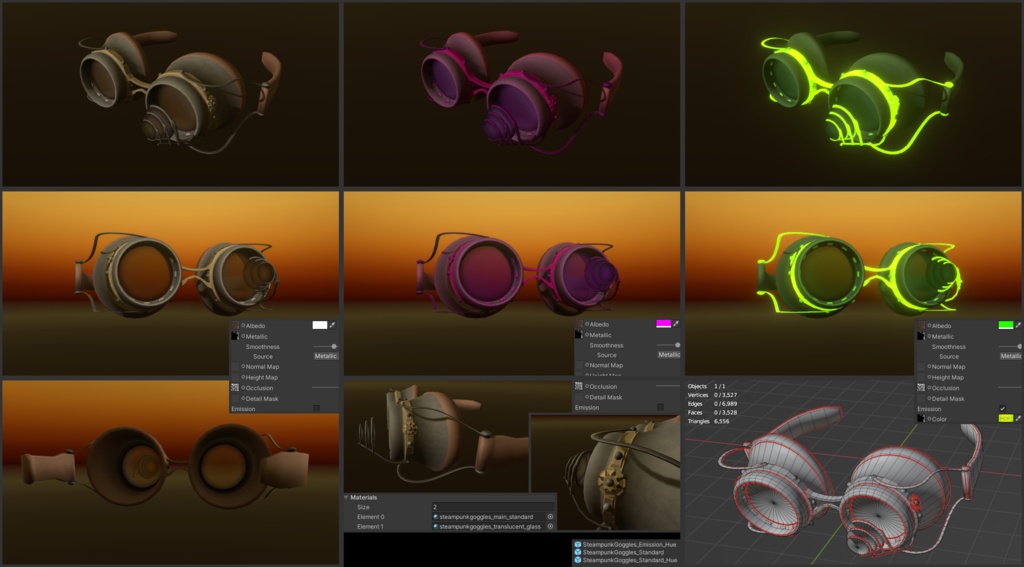Open Source dropdown in magenta-albedo panel
This screenshot has height=567, width=1024.
click(669, 355)
